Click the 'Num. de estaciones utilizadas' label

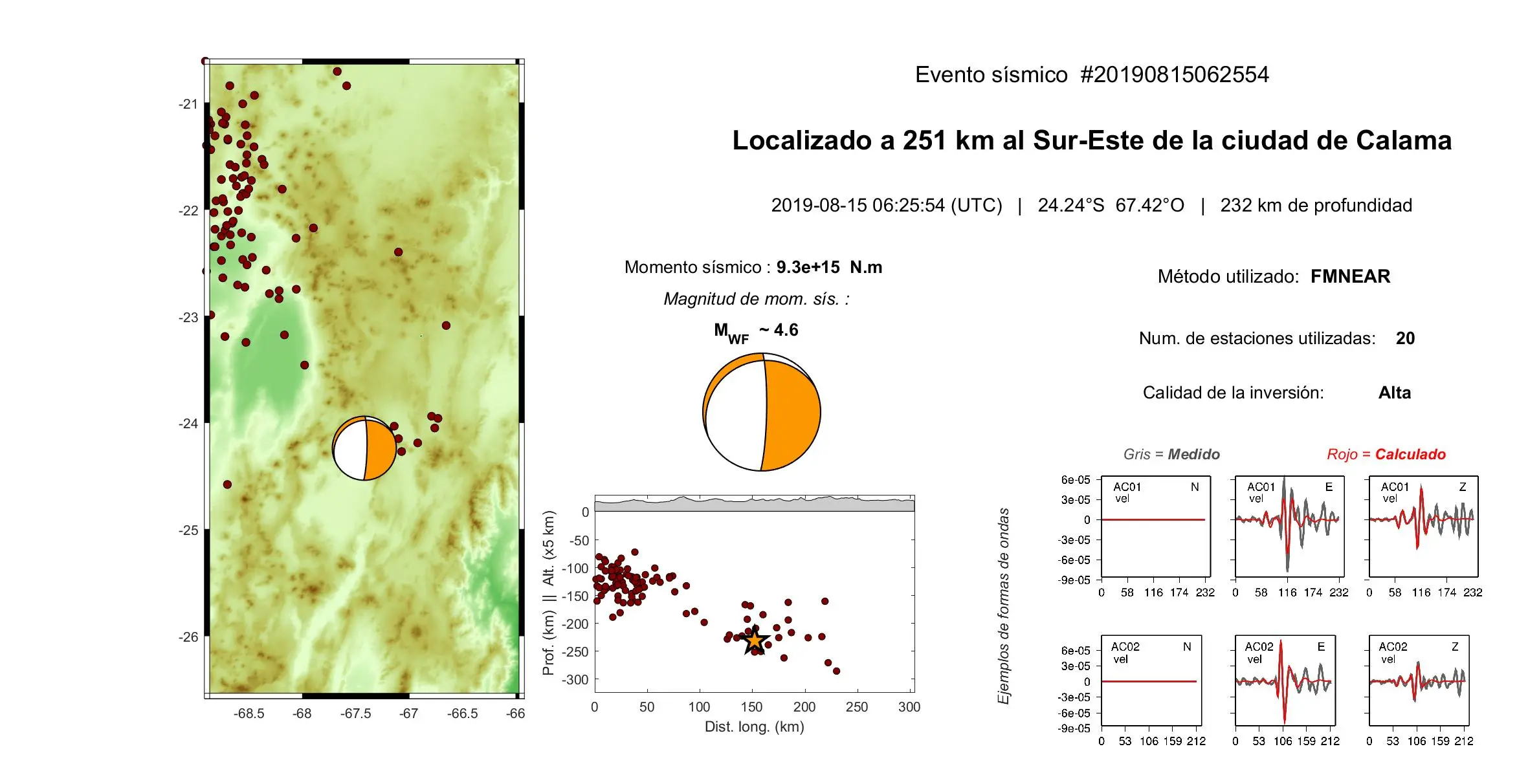(x=1257, y=338)
